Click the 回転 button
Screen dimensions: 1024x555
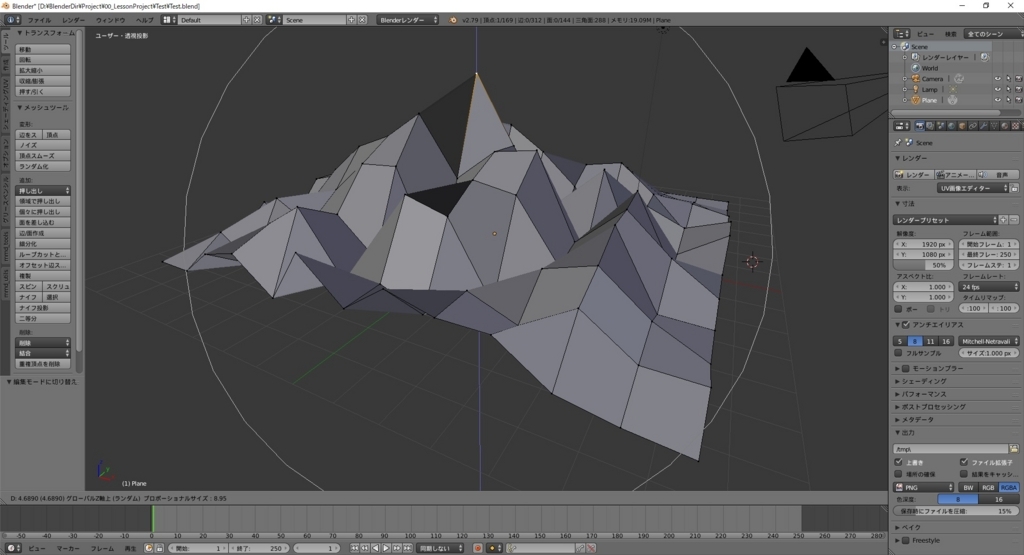42,59
